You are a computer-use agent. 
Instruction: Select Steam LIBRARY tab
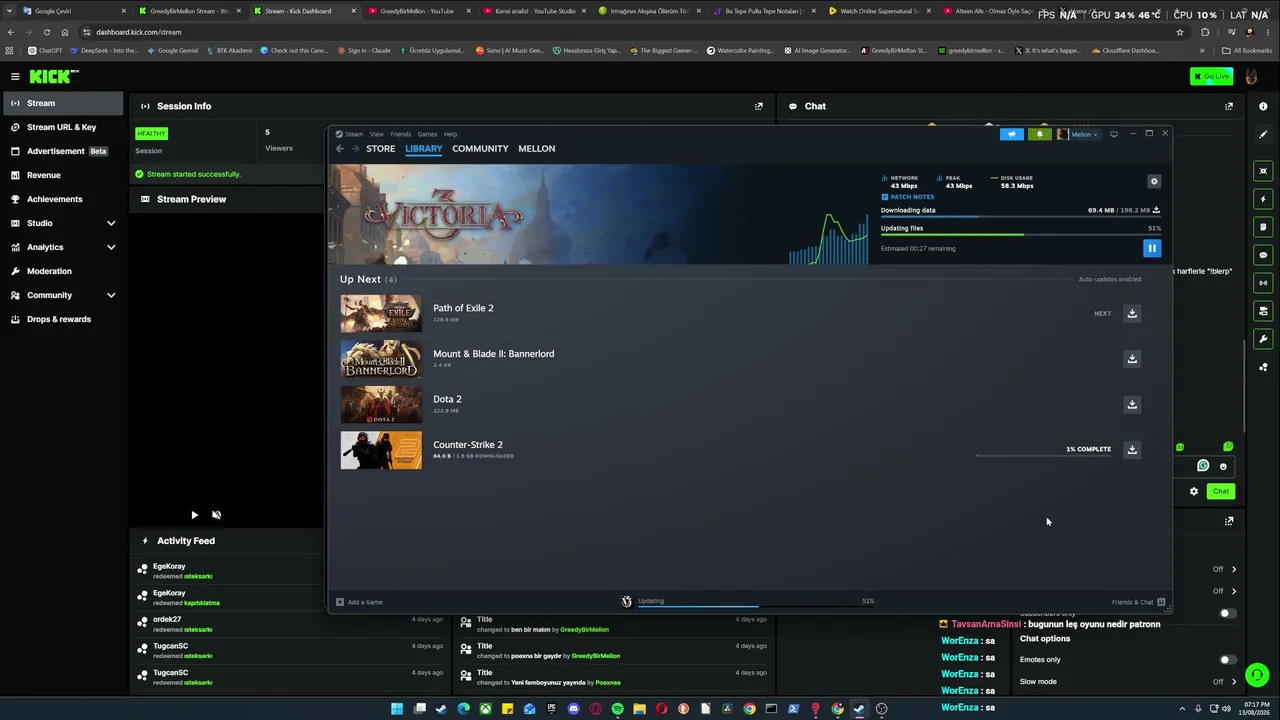click(x=423, y=149)
